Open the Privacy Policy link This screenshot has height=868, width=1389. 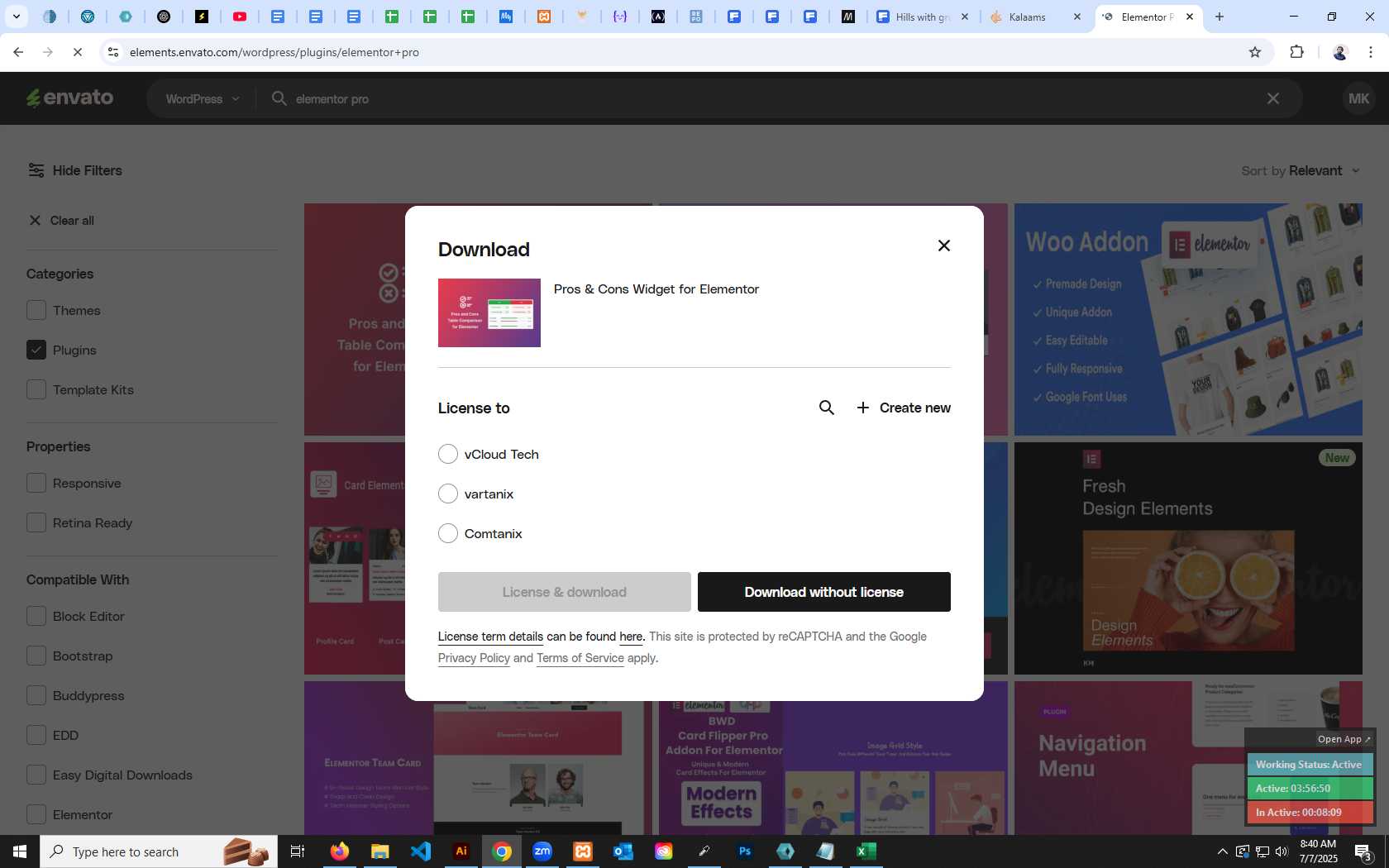pyautogui.click(x=474, y=658)
